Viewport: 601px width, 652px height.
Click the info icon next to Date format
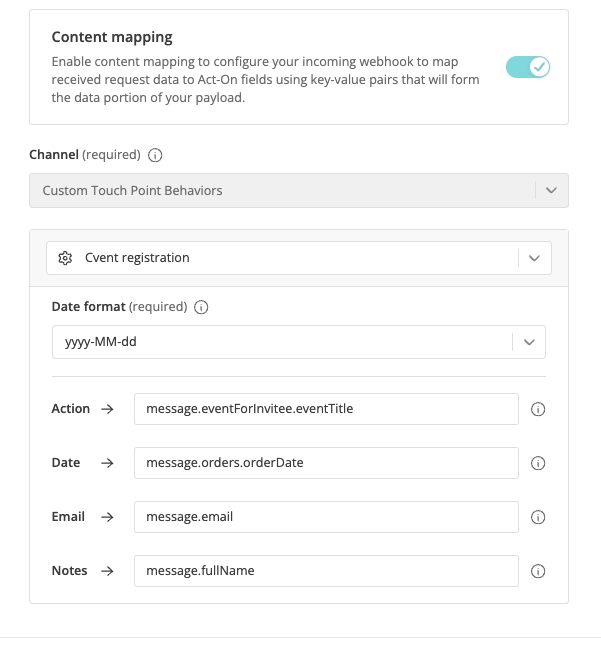pos(201,307)
